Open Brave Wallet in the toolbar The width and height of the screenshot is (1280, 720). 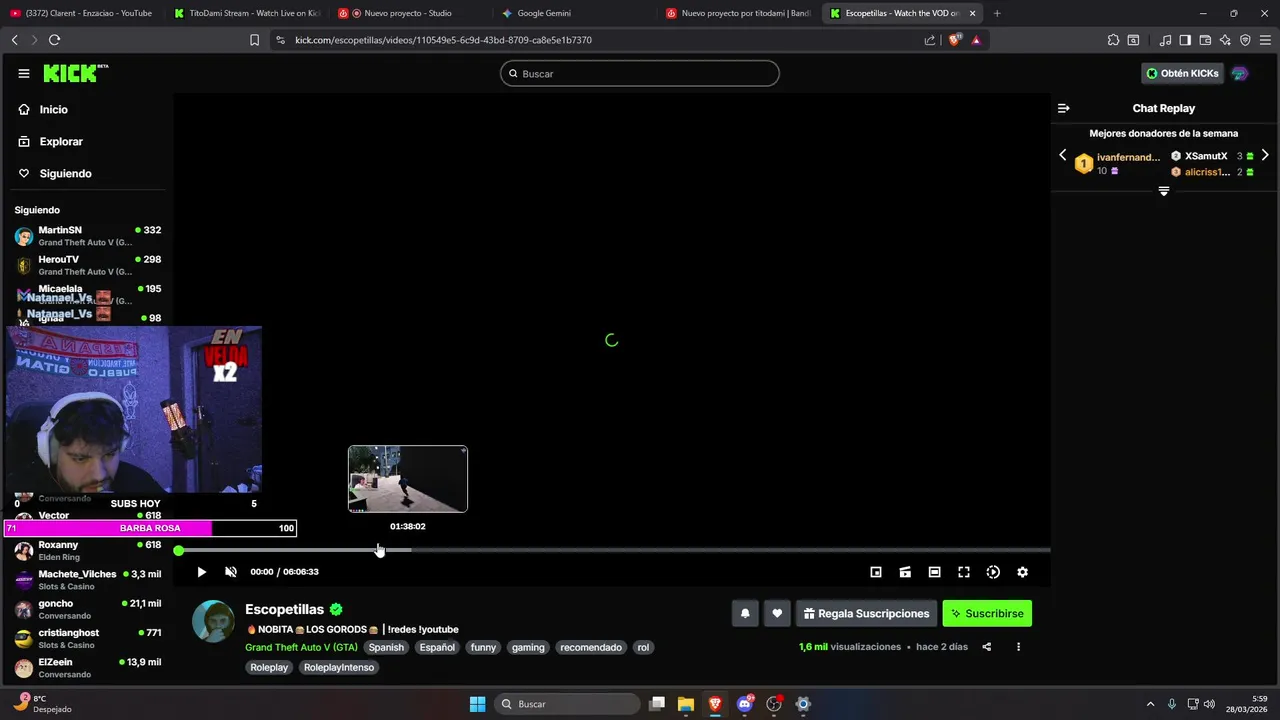click(x=1205, y=40)
